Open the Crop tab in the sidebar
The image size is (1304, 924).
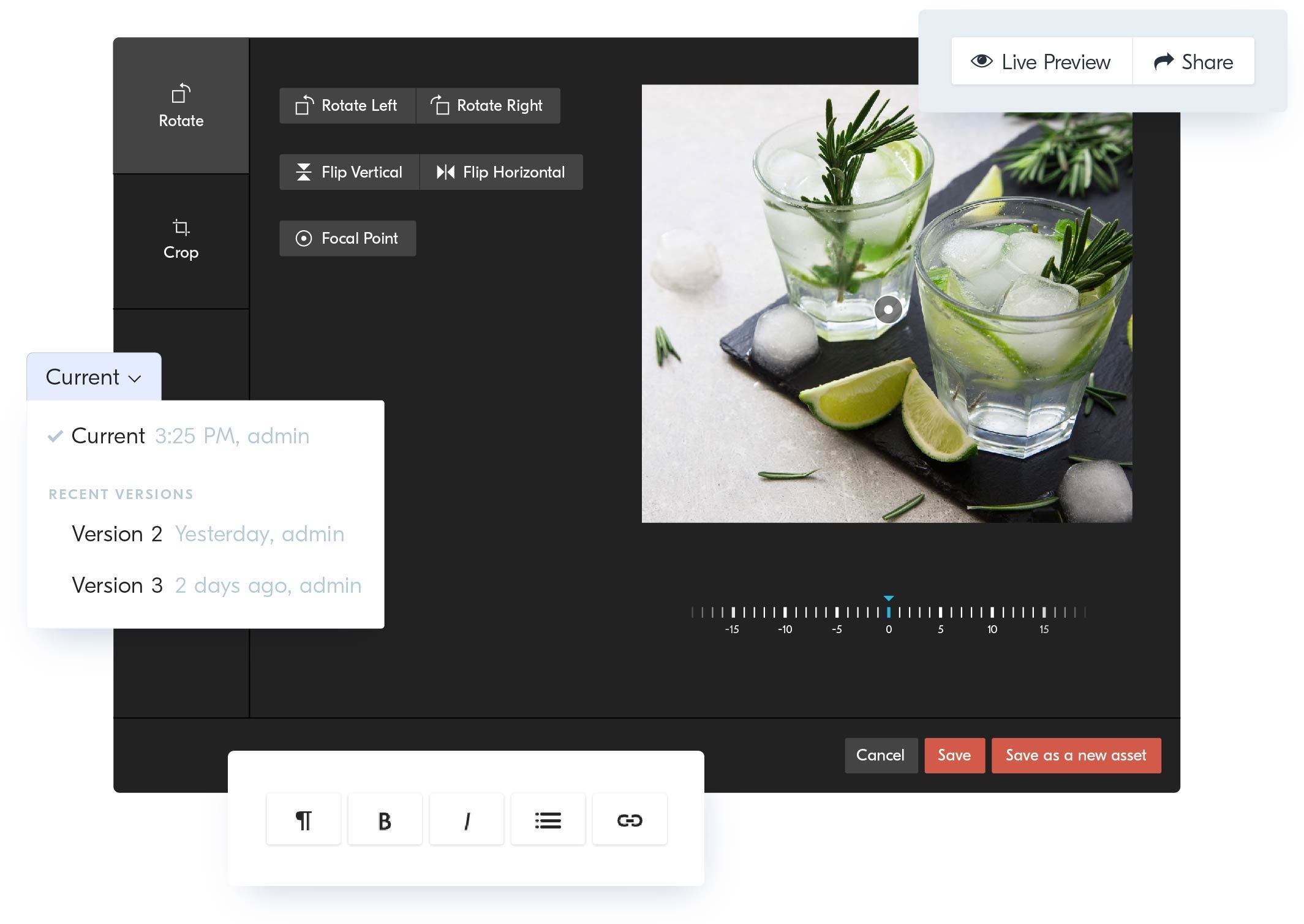pos(181,240)
